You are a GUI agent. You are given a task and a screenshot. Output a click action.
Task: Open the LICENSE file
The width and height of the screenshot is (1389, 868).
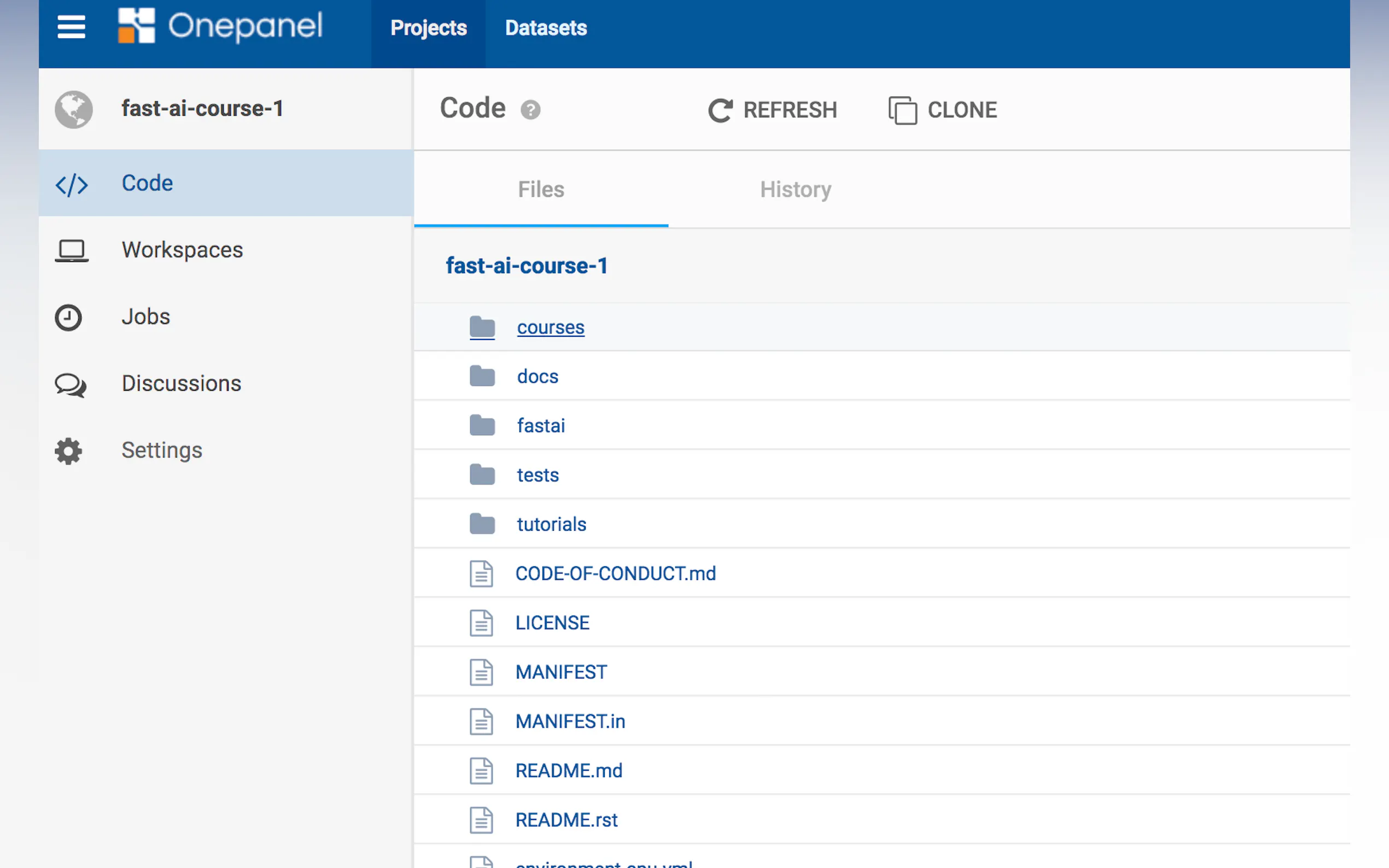click(552, 623)
